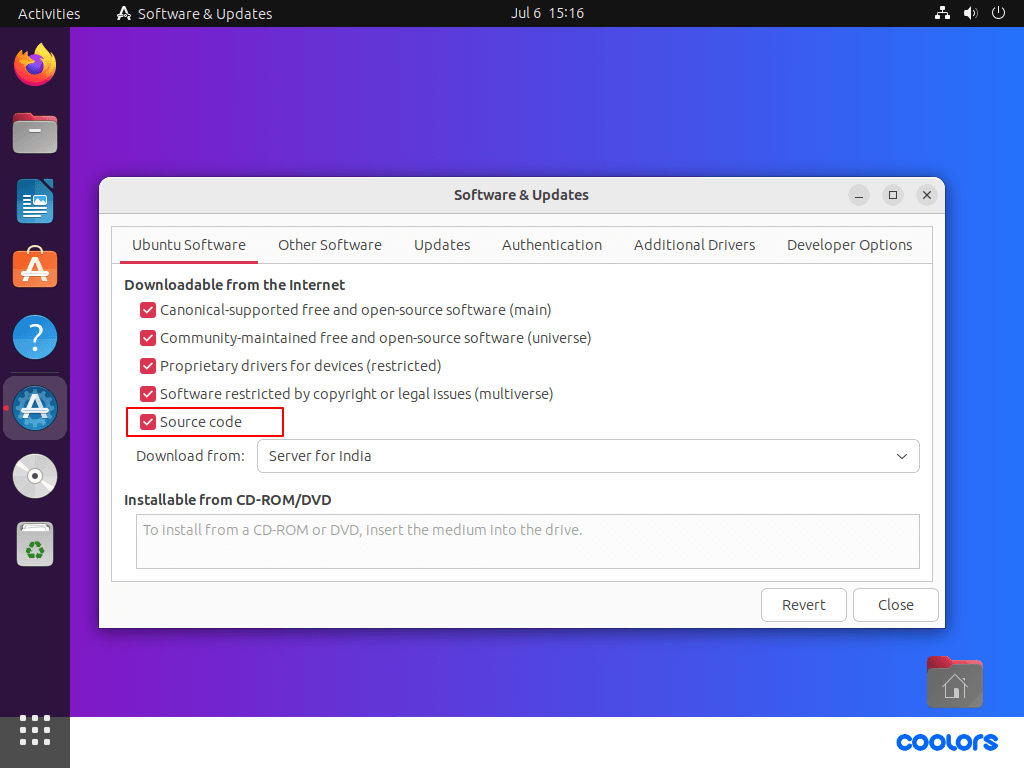The image size is (1024, 768).
Task: Open Developer Options tab
Action: [849, 245]
